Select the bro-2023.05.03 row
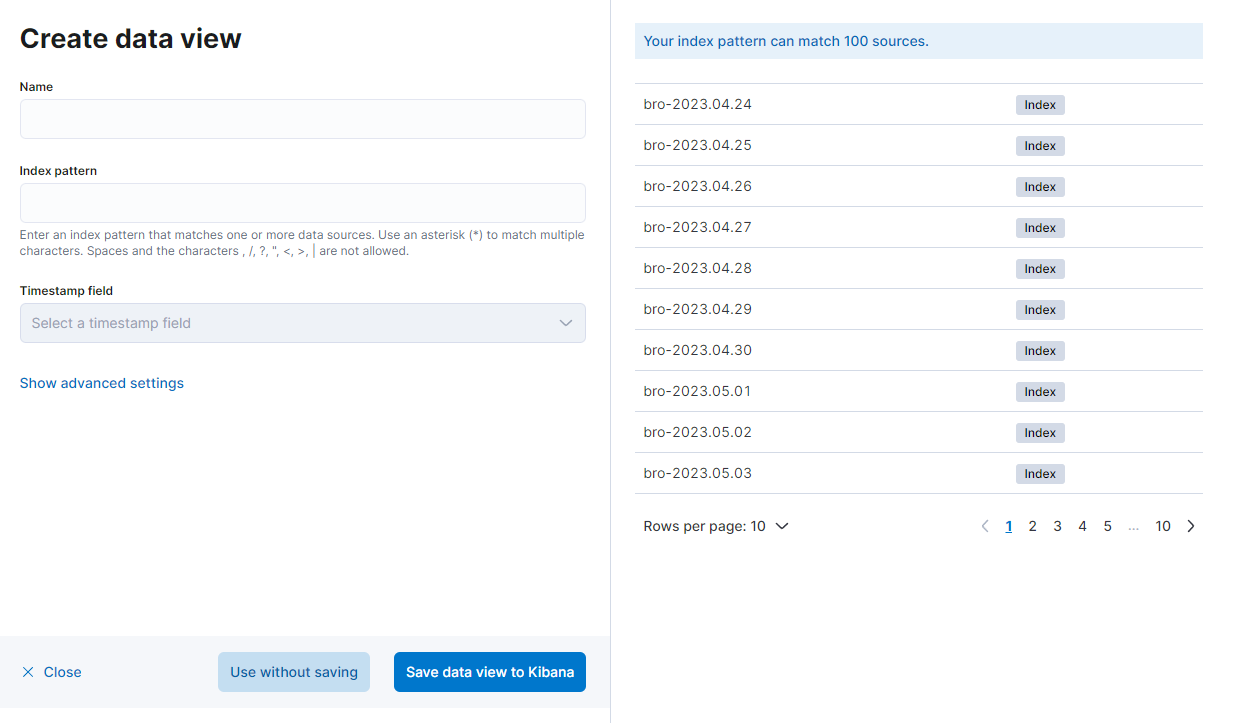This screenshot has width=1252, height=723. pyautogui.click(x=697, y=473)
